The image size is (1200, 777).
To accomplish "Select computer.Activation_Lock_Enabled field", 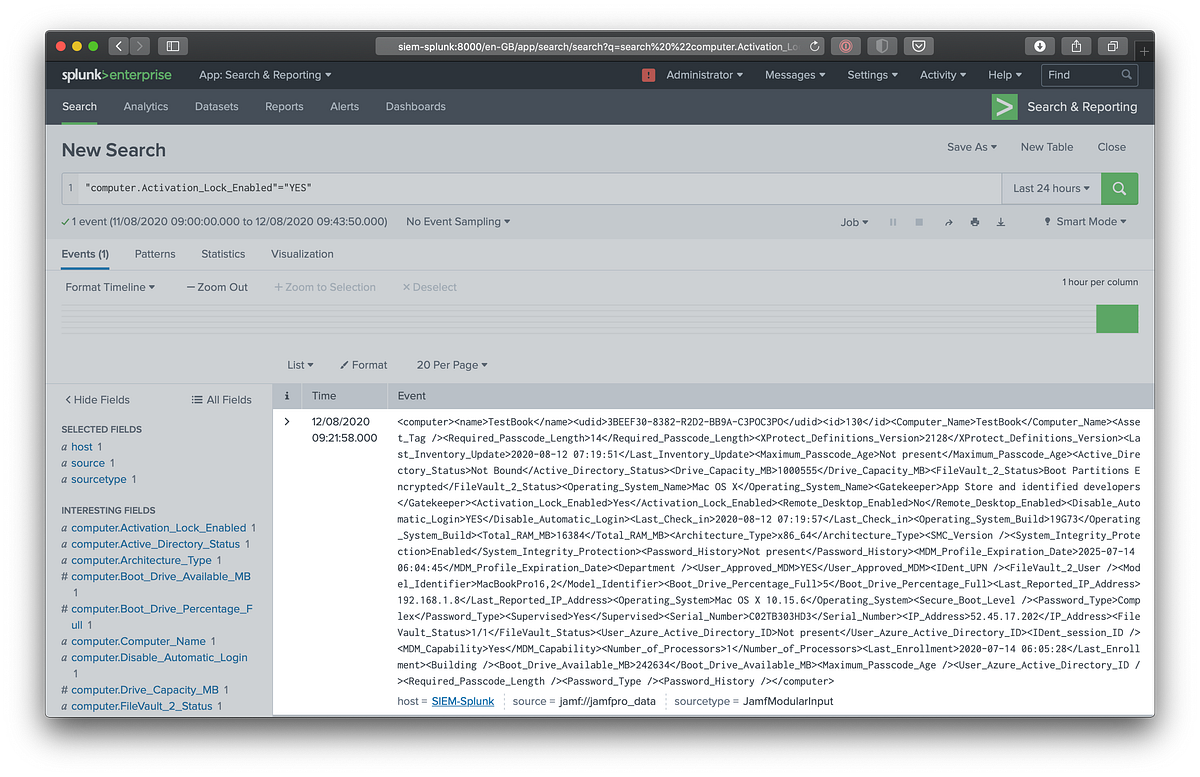I will point(159,528).
